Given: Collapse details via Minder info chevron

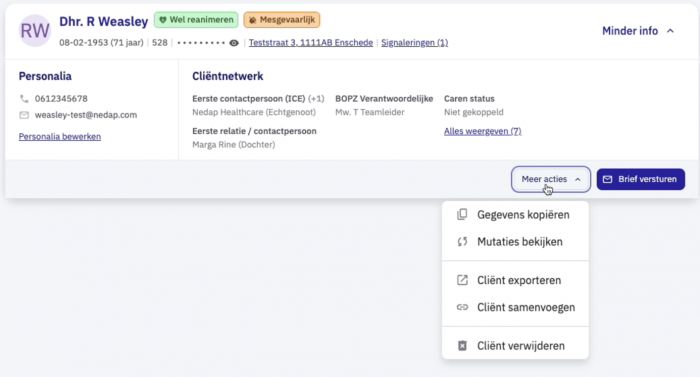Looking at the screenshot, I should click(670, 31).
